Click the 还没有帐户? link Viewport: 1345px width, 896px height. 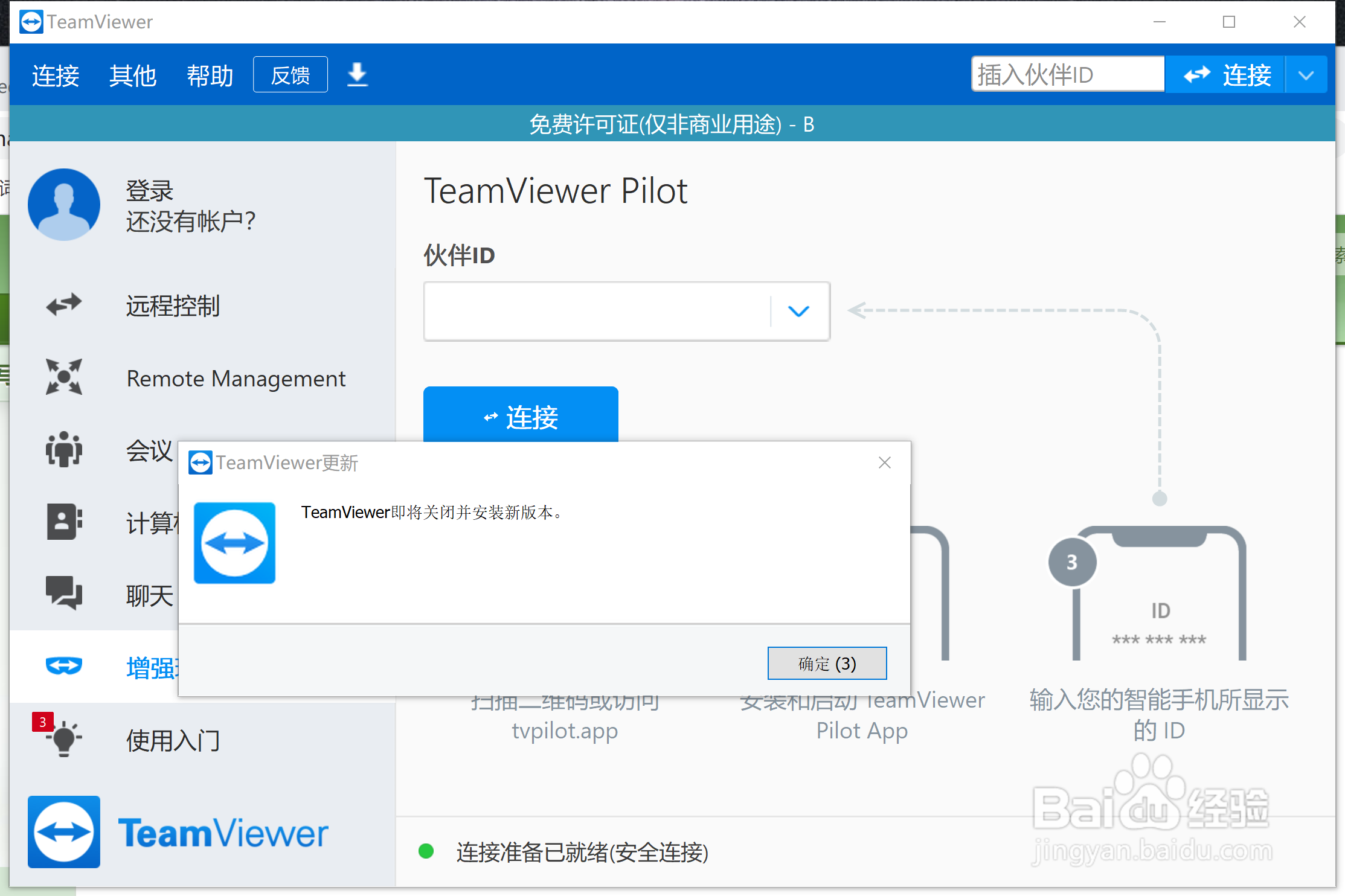pos(191,222)
